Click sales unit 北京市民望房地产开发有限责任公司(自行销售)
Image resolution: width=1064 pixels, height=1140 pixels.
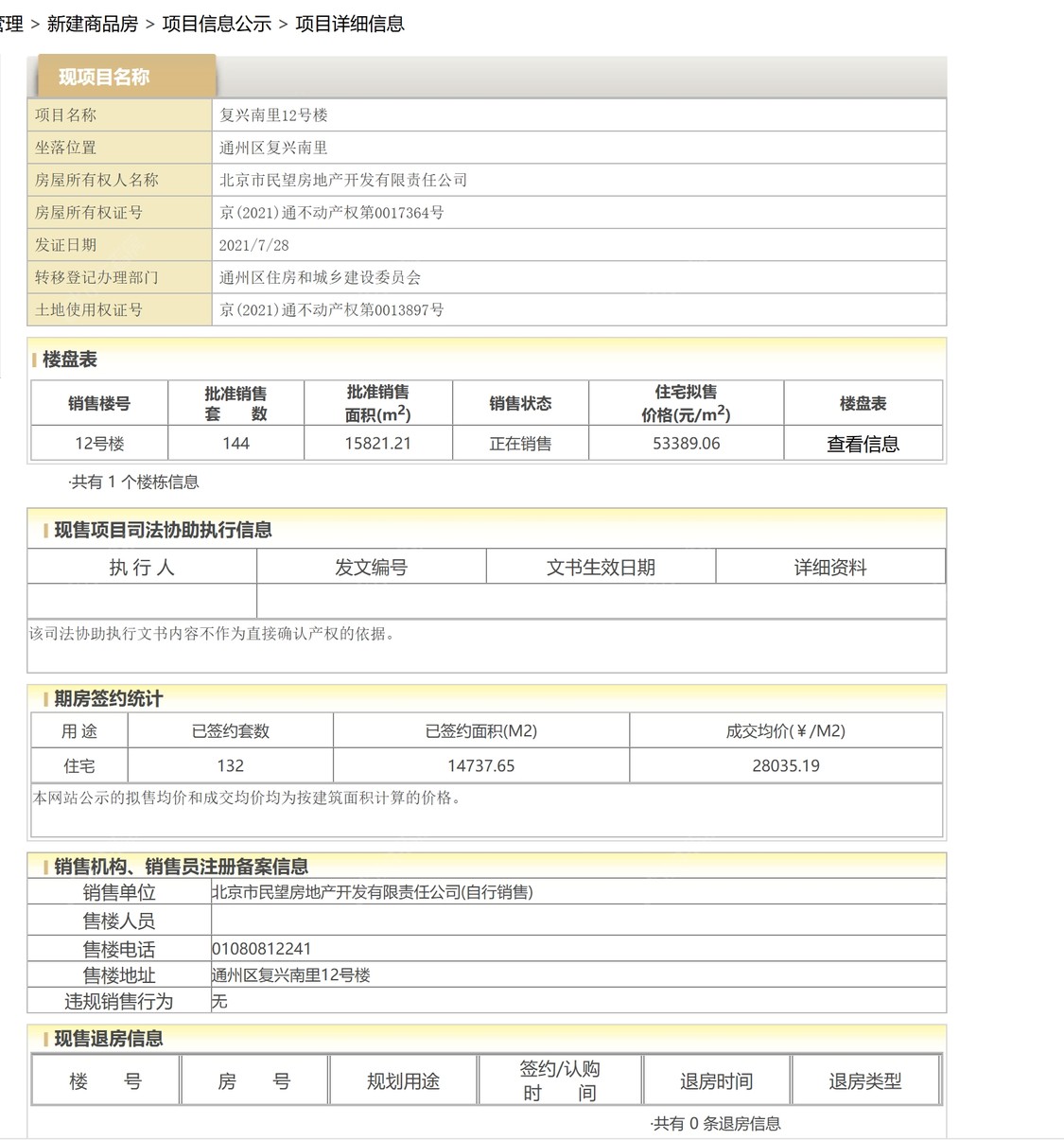(372, 892)
